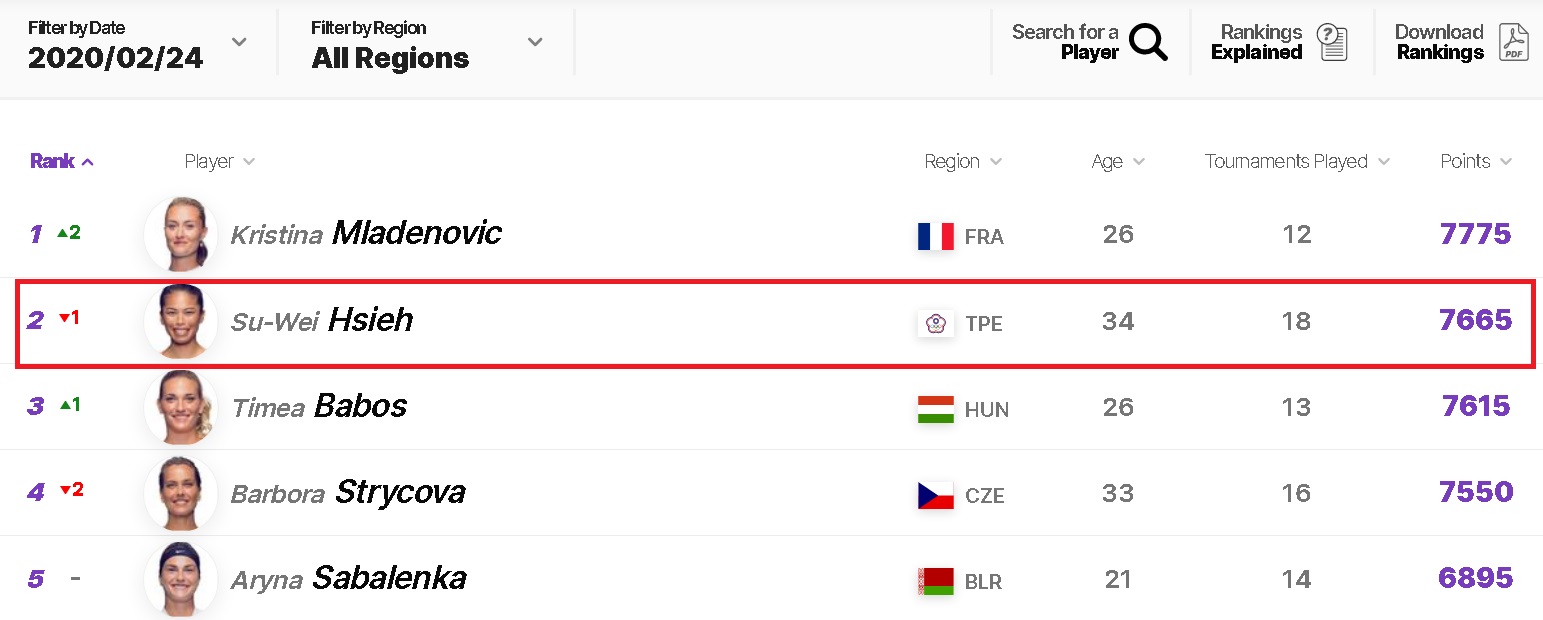
Task: Click the Hungary flag icon
Action: (935, 409)
